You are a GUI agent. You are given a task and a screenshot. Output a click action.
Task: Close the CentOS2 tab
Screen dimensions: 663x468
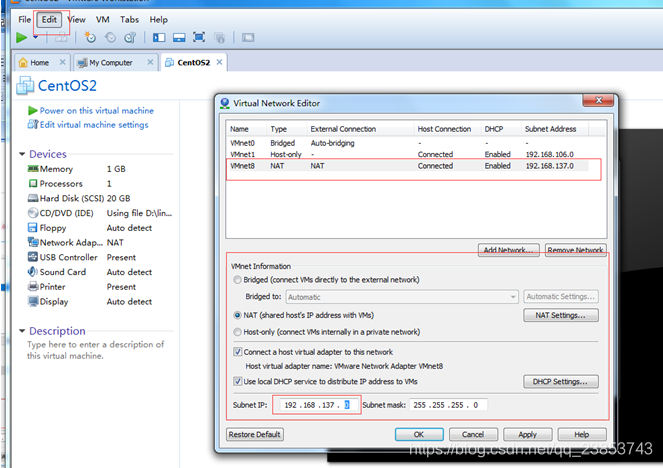click(x=219, y=62)
